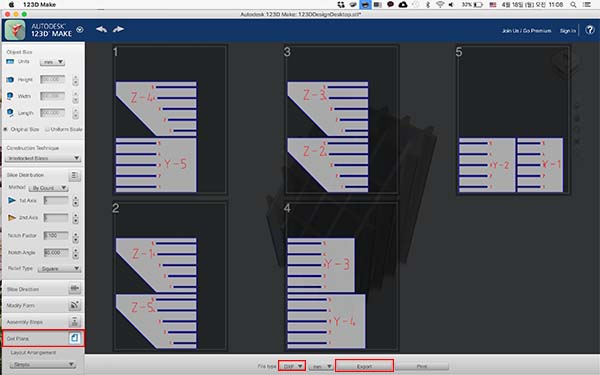Click the 1st Axis value field
This screenshot has height=375, width=600.
coord(56,201)
